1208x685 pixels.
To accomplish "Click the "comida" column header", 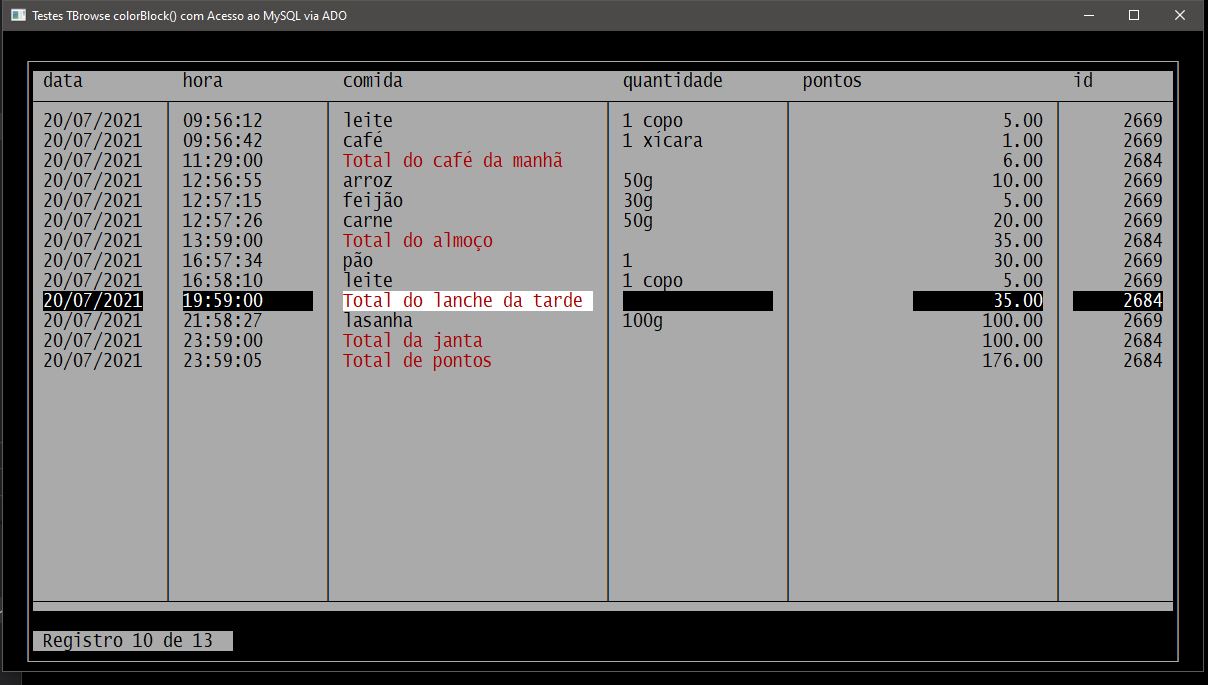I will pos(372,81).
